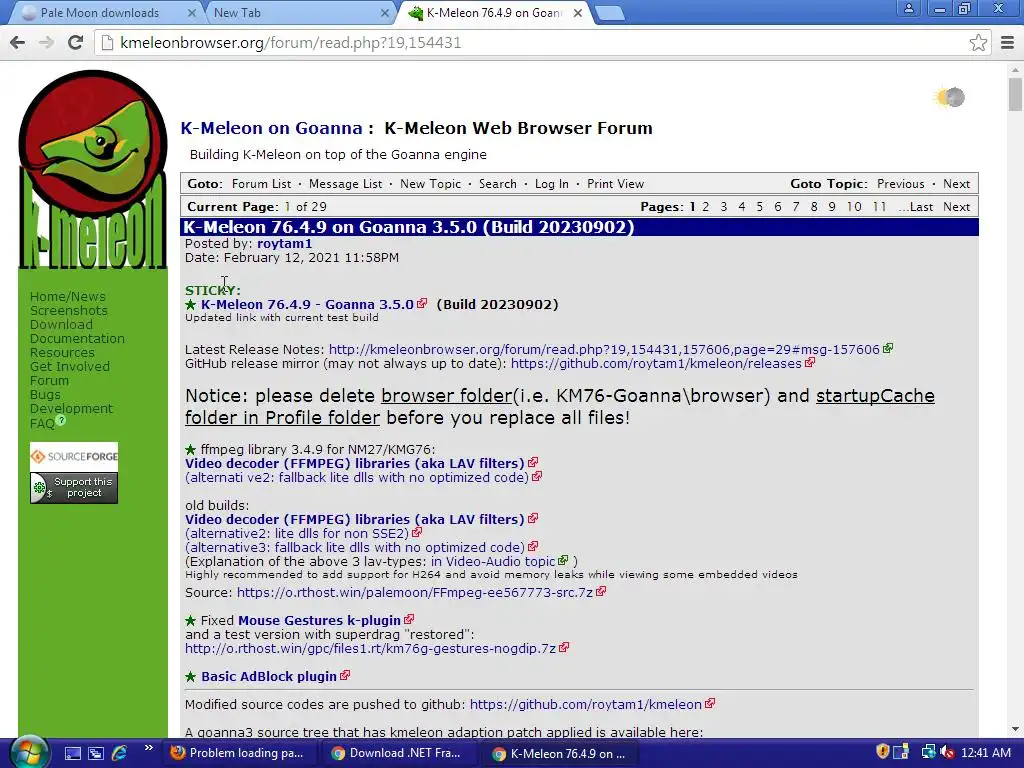Open K-Meleon 76.4.9 - Goanna 3.5.0 download link
Image resolution: width=1024 pixels, height=768 pixels.
click(x=308, y=304)
